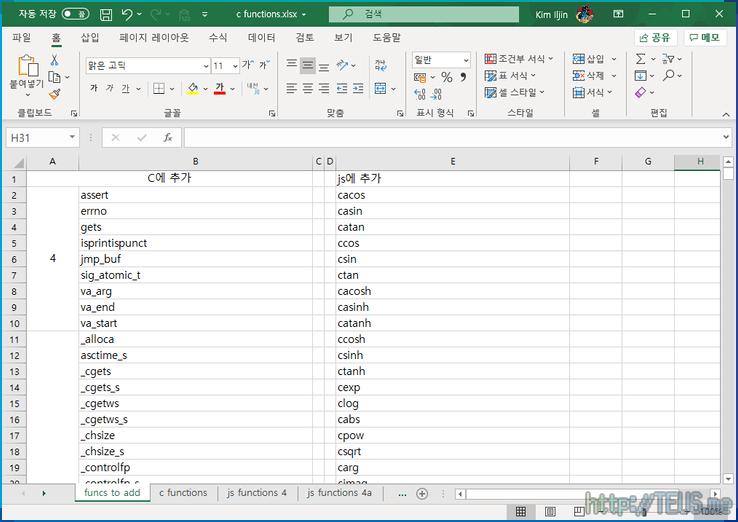
Task: Decrease font size with smaller 가 icon
Action: point(265,64)
